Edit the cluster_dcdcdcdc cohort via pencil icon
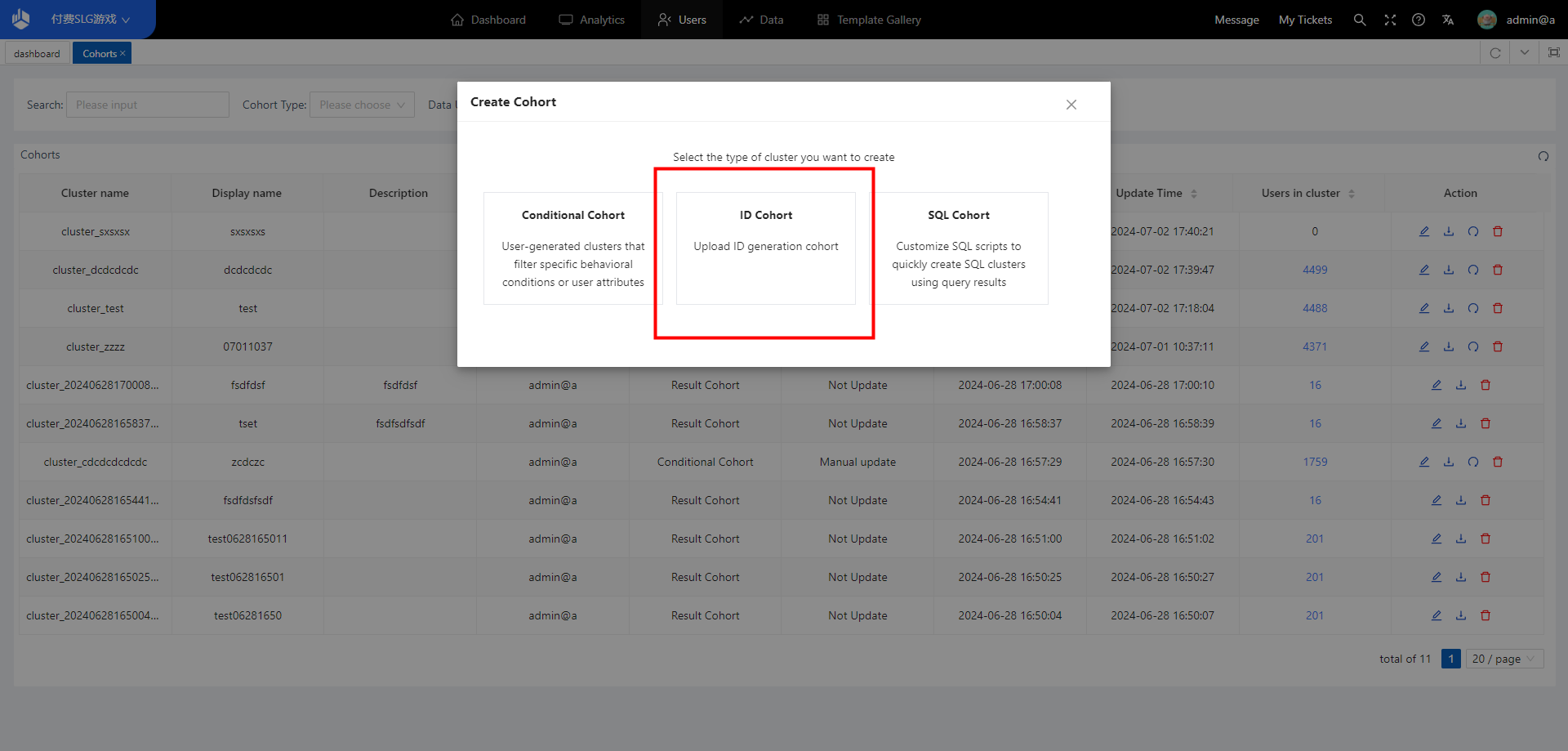The image size is (1568, 751). [x=1424, y=270]
